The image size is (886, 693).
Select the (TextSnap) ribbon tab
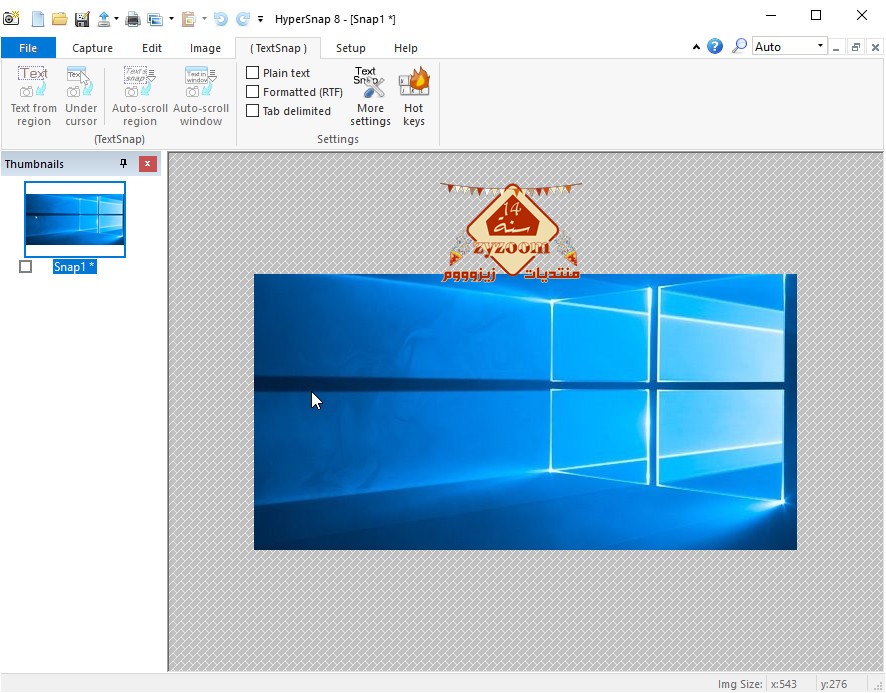(x=278, y=48)
